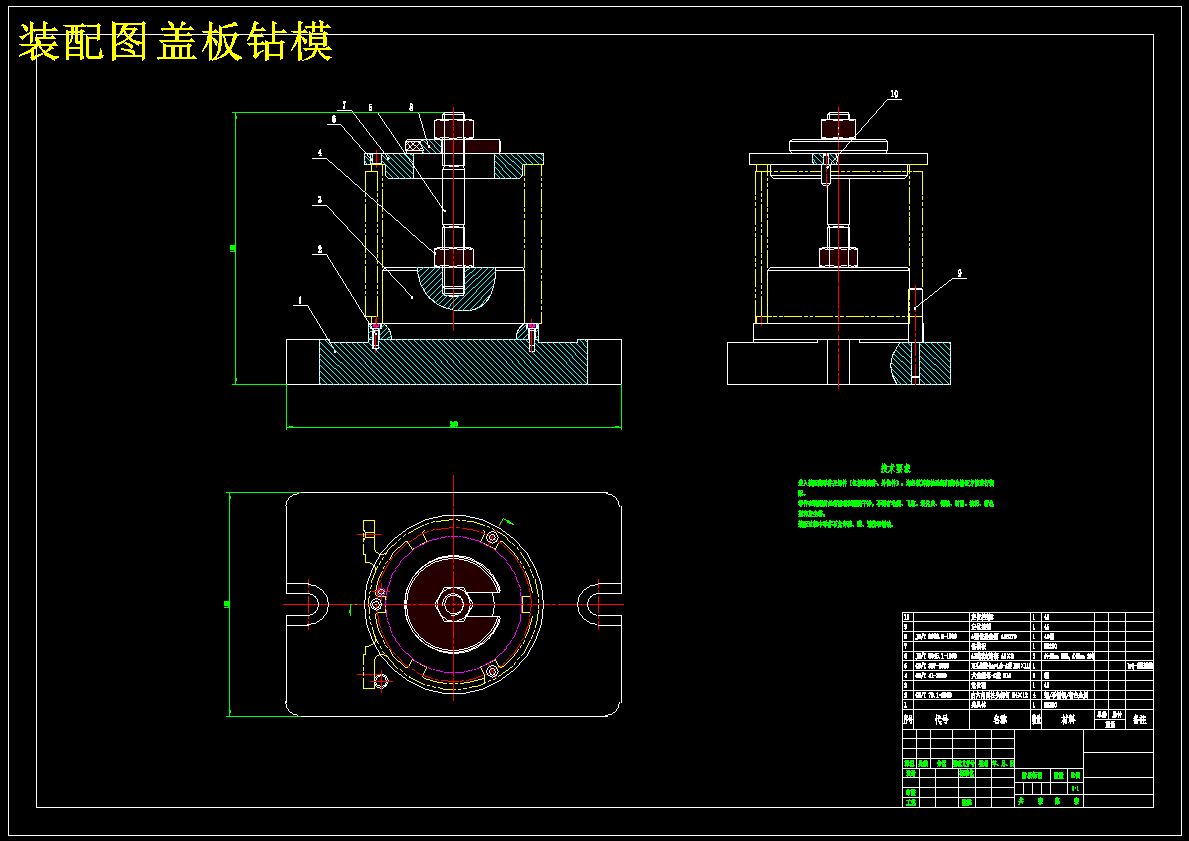Select the hex nut in the top view
The image size is (1189, 841).
point(453,604)
